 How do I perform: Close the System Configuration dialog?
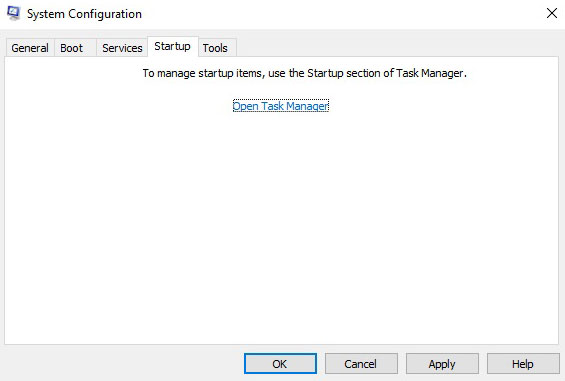pyautogui.click(x=552, y=13)
